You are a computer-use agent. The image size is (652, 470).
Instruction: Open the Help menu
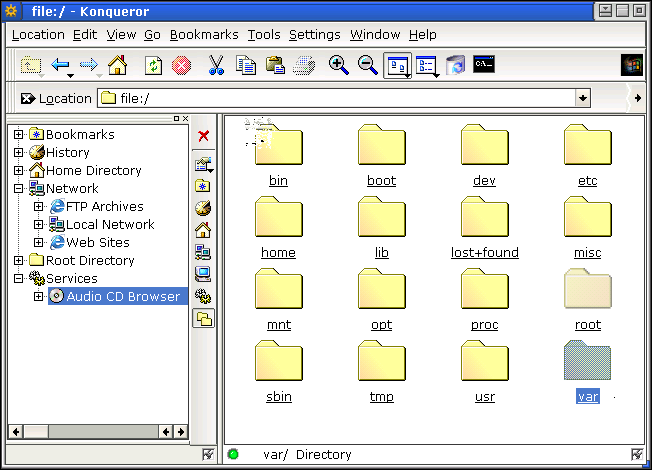[x=422, y=35]
